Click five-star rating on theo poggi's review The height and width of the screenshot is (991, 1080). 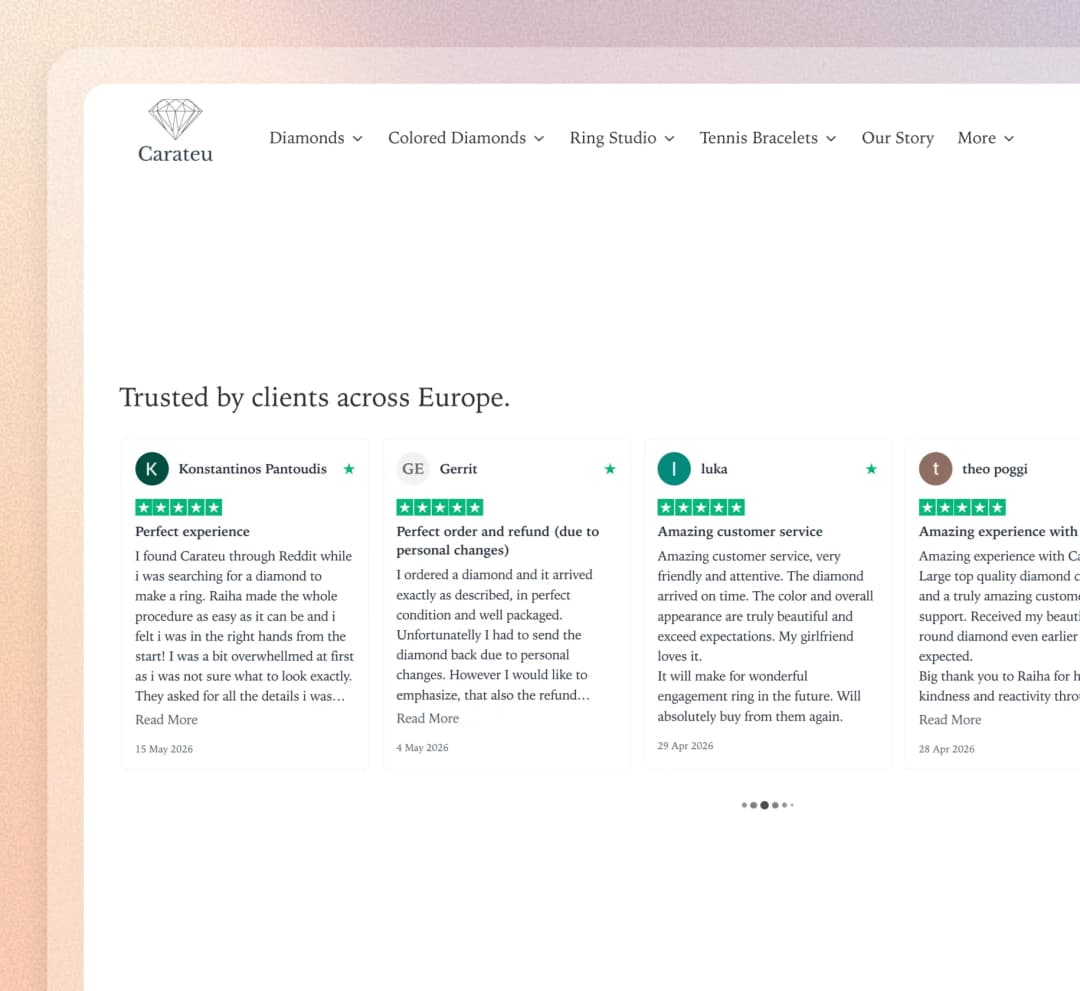[x=962, y=508]
